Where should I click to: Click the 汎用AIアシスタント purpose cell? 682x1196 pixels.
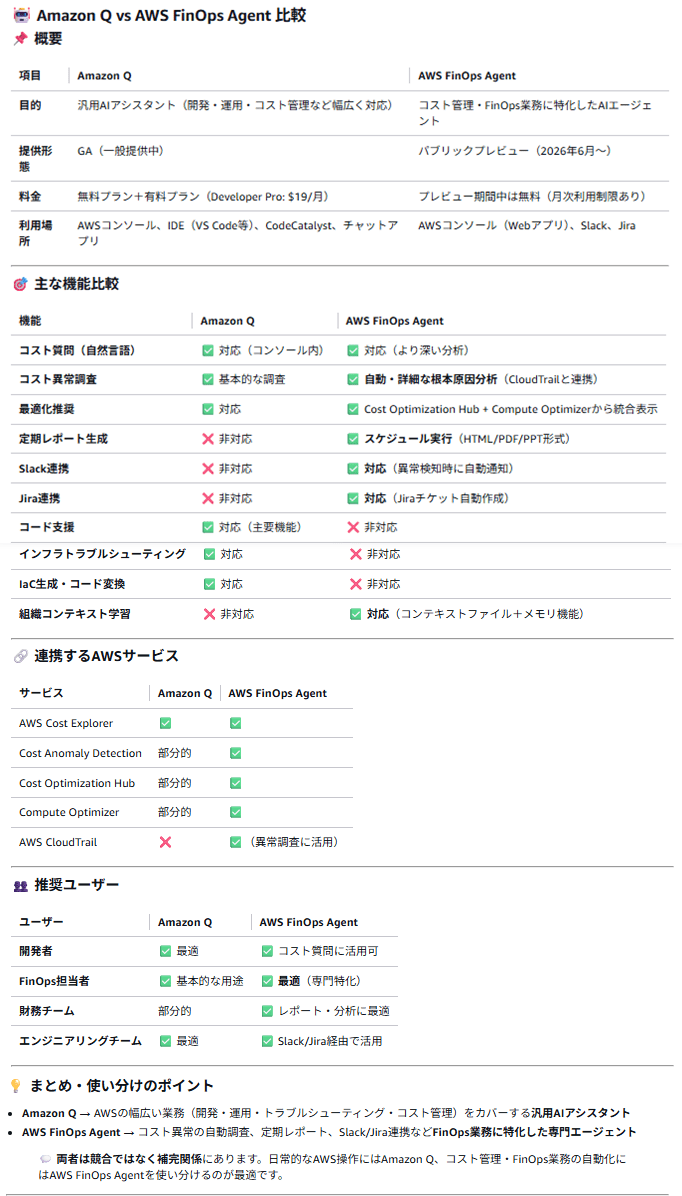[x=235, y=106]
